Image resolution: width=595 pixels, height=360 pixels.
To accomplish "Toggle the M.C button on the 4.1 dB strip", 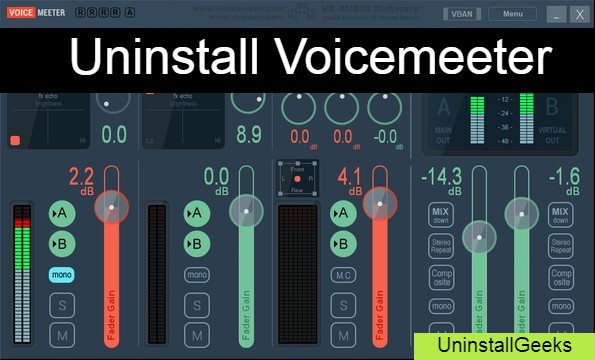I will click(x=343, y=275).
